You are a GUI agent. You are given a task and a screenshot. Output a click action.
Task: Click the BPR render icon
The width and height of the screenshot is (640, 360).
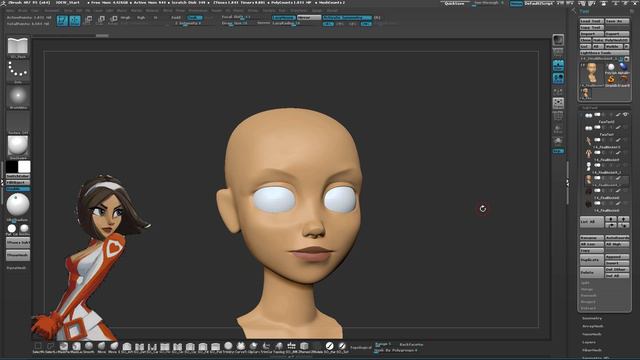pyautogui.click(x=558, y=40)
